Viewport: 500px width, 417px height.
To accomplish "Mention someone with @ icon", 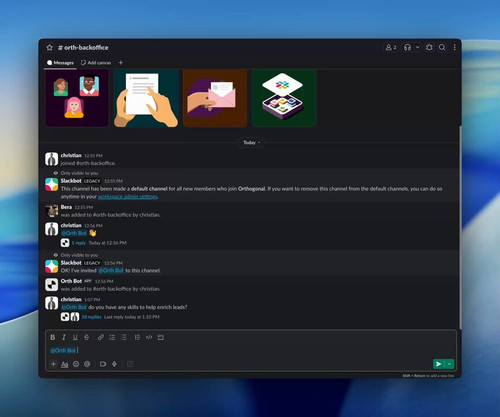I will pyautogui.click(x=87, y=364).
